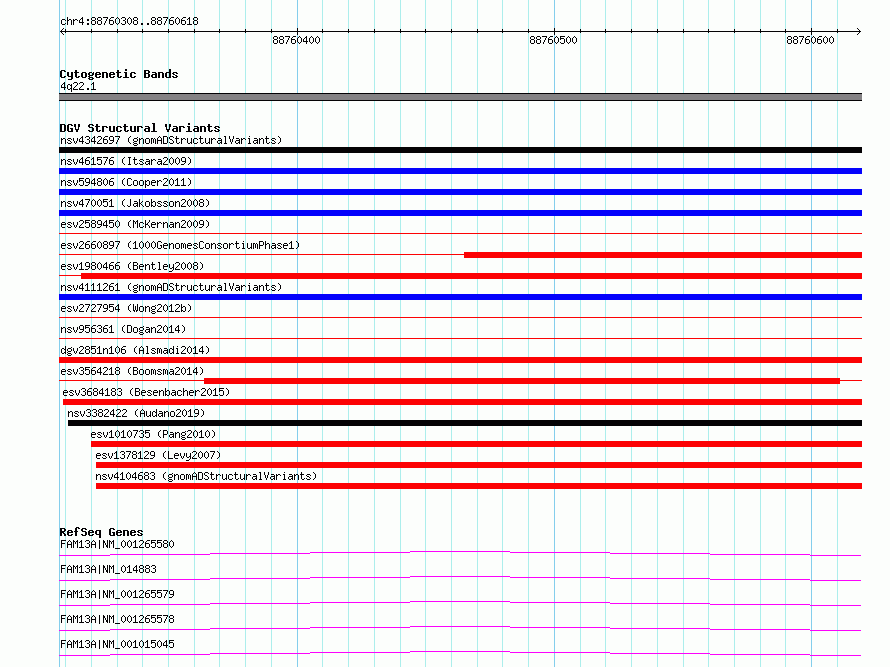Open transcript FAM13A|NM_001265579
Image resolution: width=890 pixels, height=667 pixels.
click(117, 594)
